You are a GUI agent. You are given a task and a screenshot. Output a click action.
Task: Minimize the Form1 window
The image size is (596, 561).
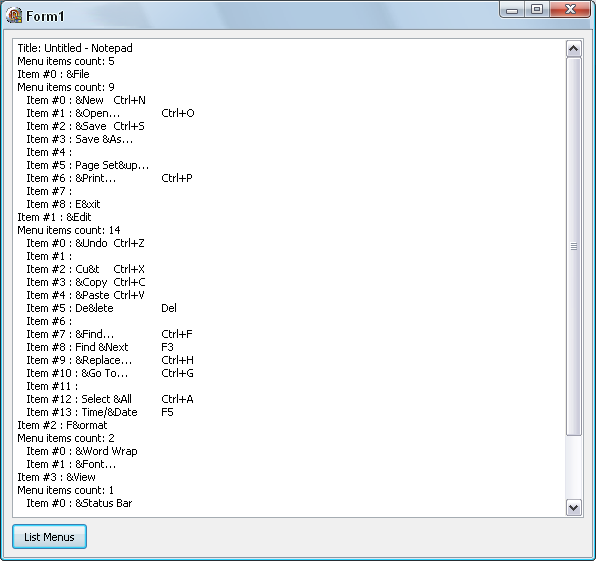[x=512, y=10]
